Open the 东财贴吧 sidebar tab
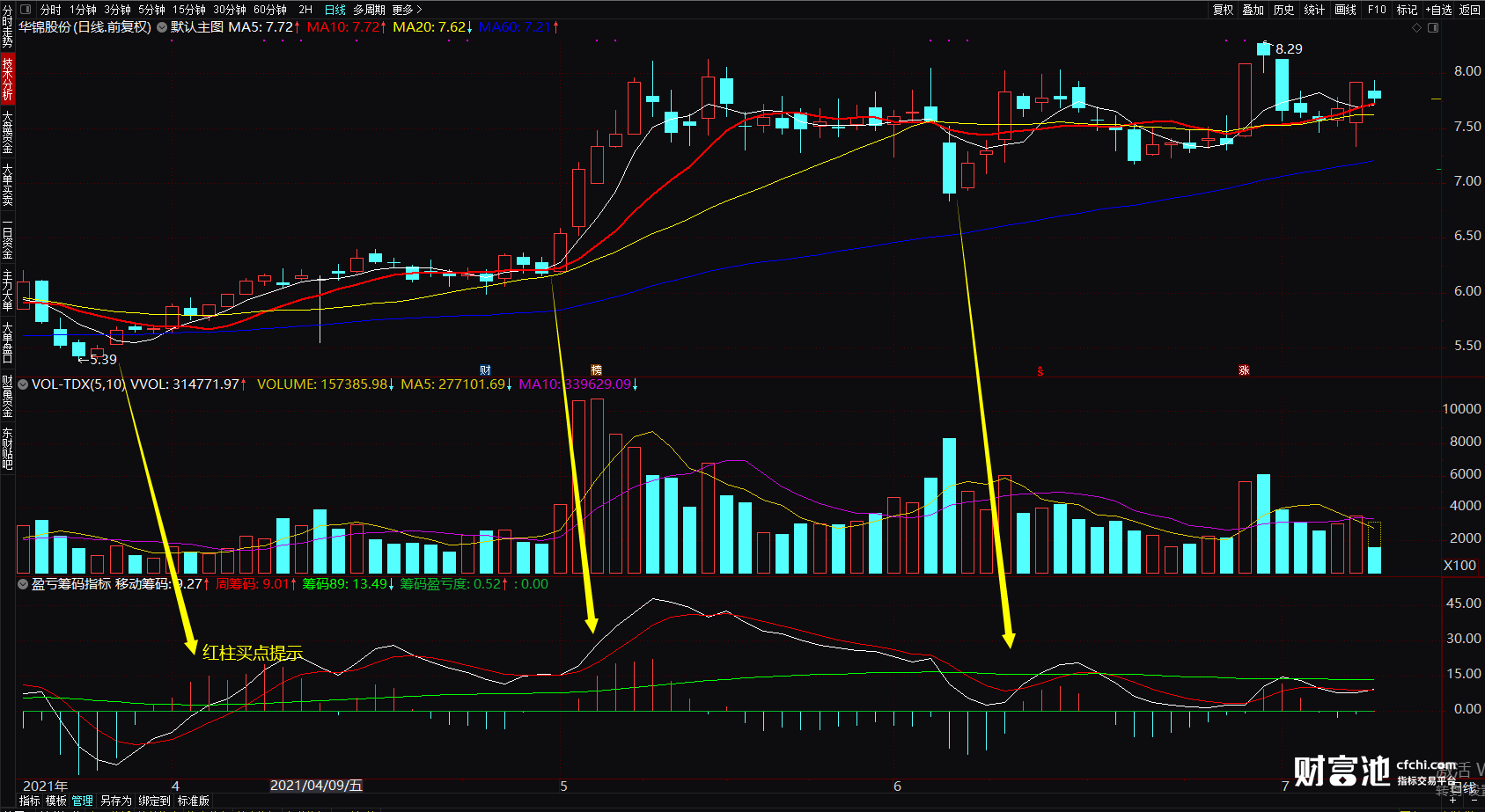Image resolution: width=1485 pixels, height=812 pixels. click(x=7, y=449)
